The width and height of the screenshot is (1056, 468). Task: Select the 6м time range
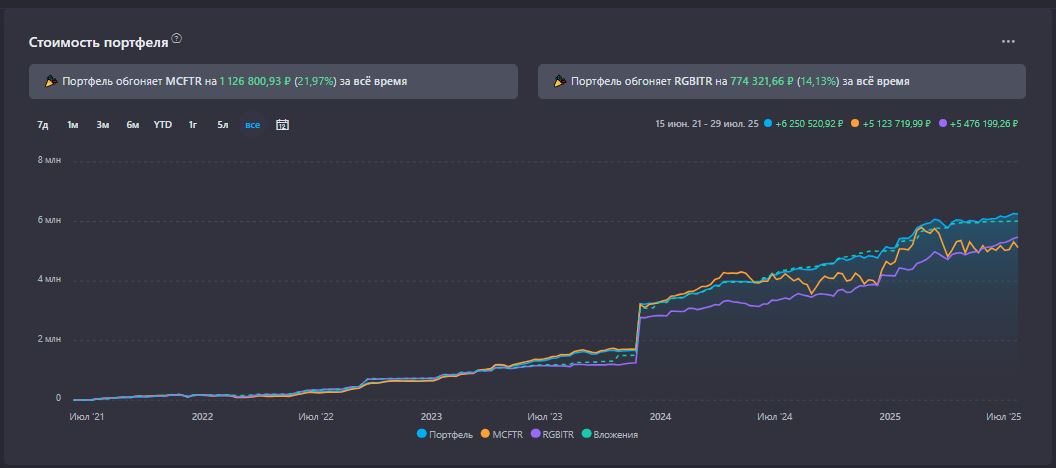point(133,125)
